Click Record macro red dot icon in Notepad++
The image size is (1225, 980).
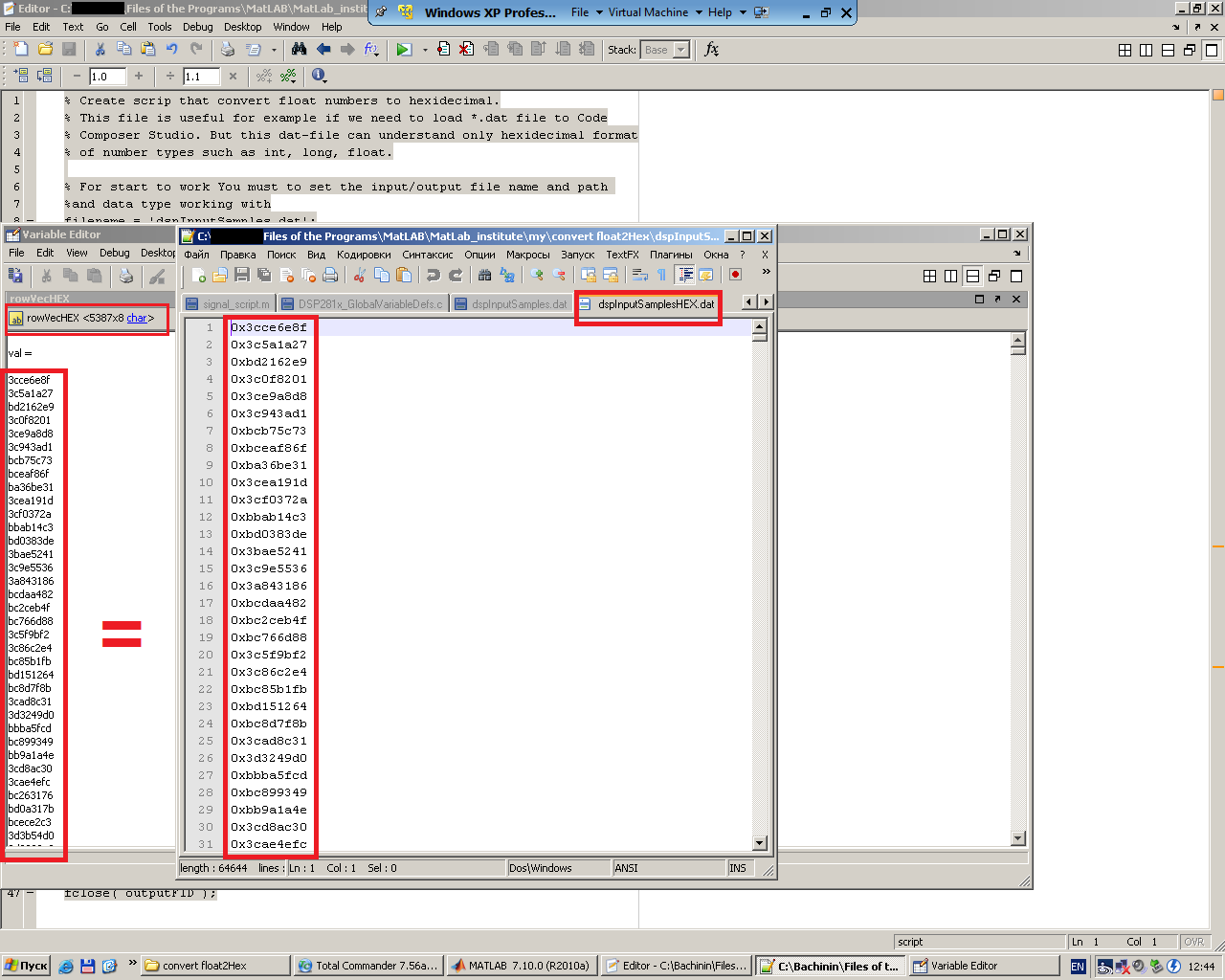pos(735,275)
